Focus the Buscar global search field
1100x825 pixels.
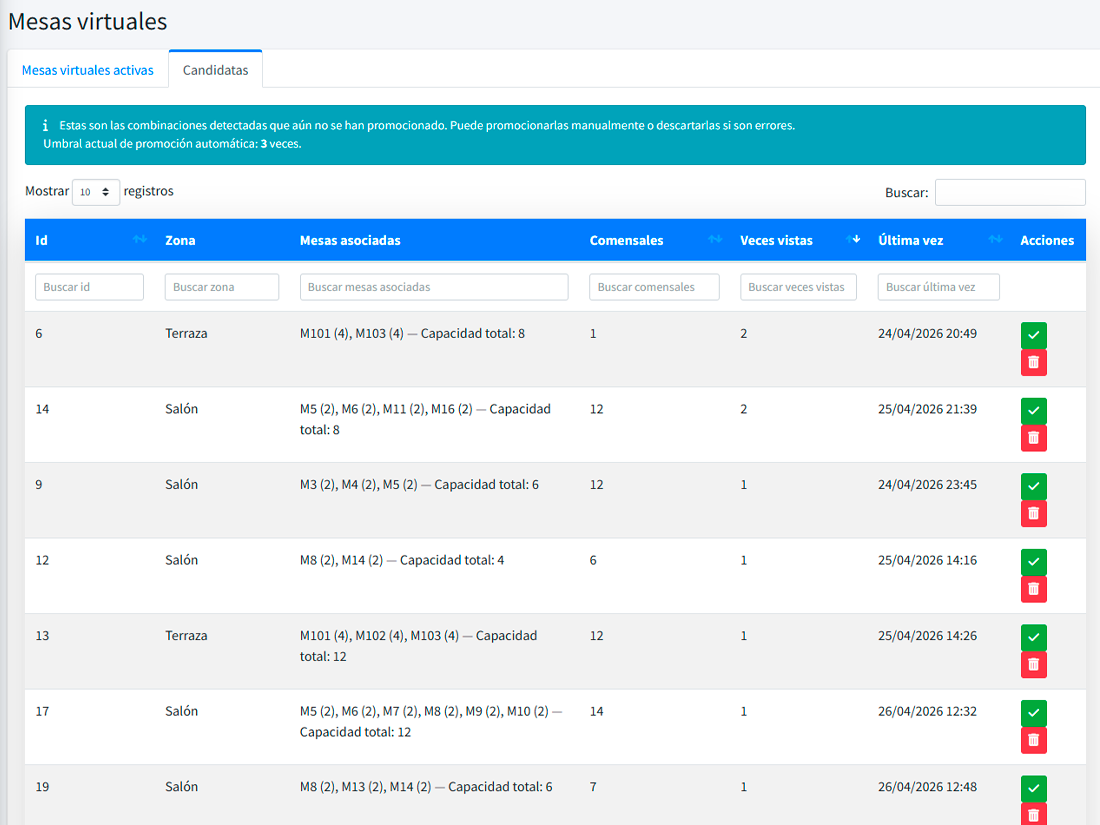click(x=1010, y=192)
